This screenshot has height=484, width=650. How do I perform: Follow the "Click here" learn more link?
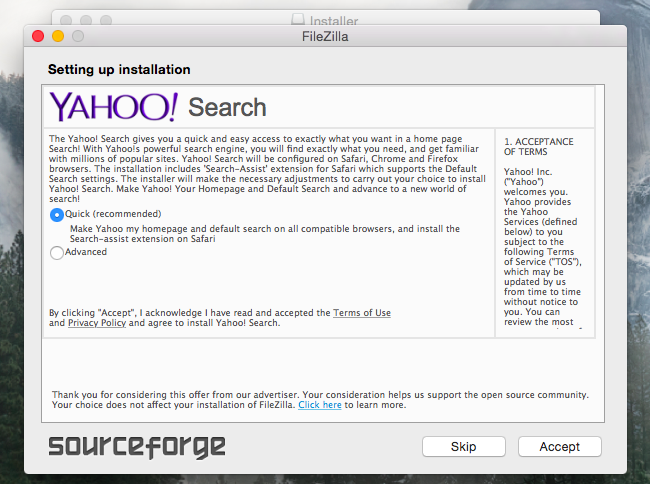pyautogui.click(x=319, y=405)
